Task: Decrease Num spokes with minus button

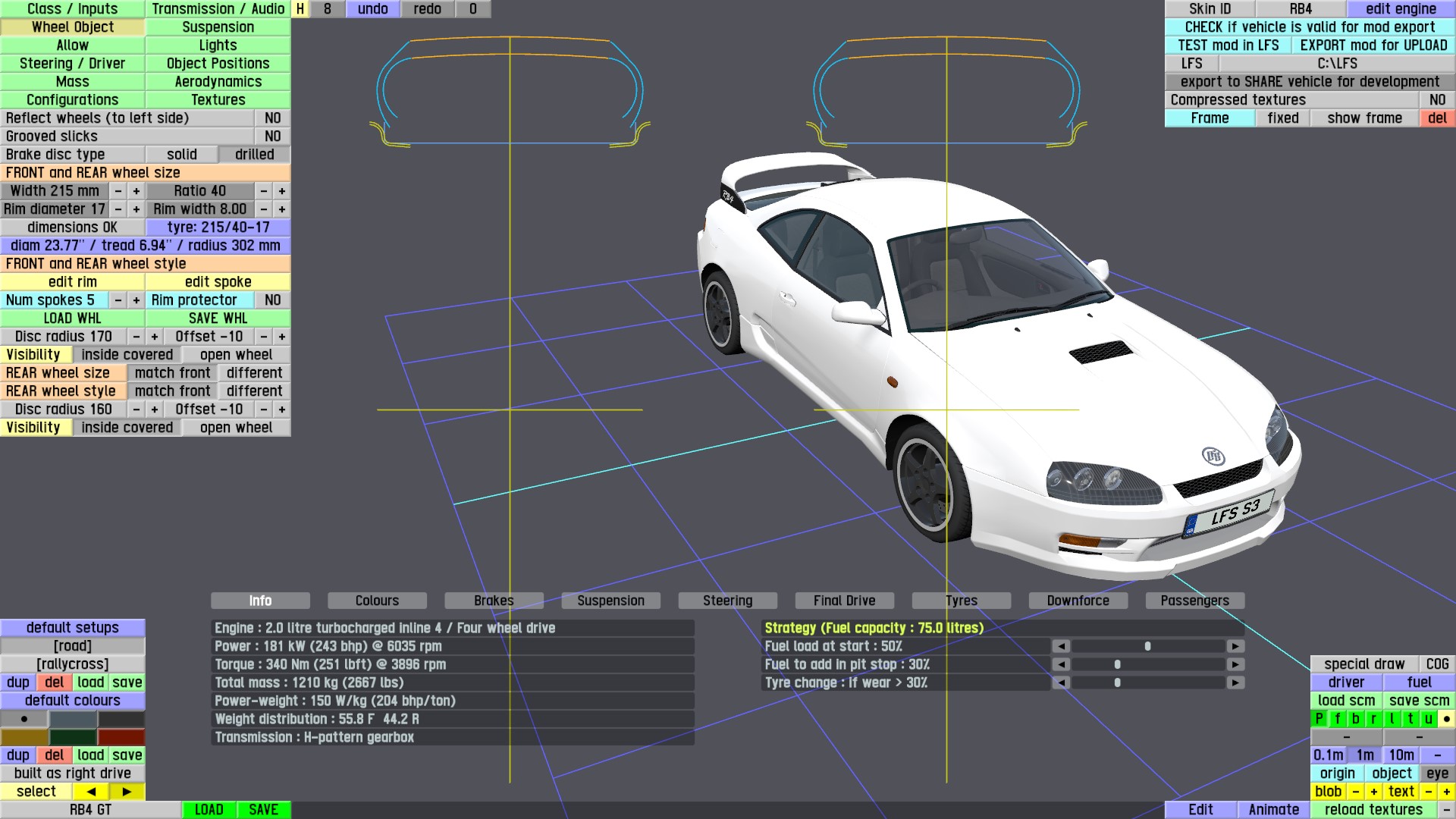Action: (x=118, y=300)
